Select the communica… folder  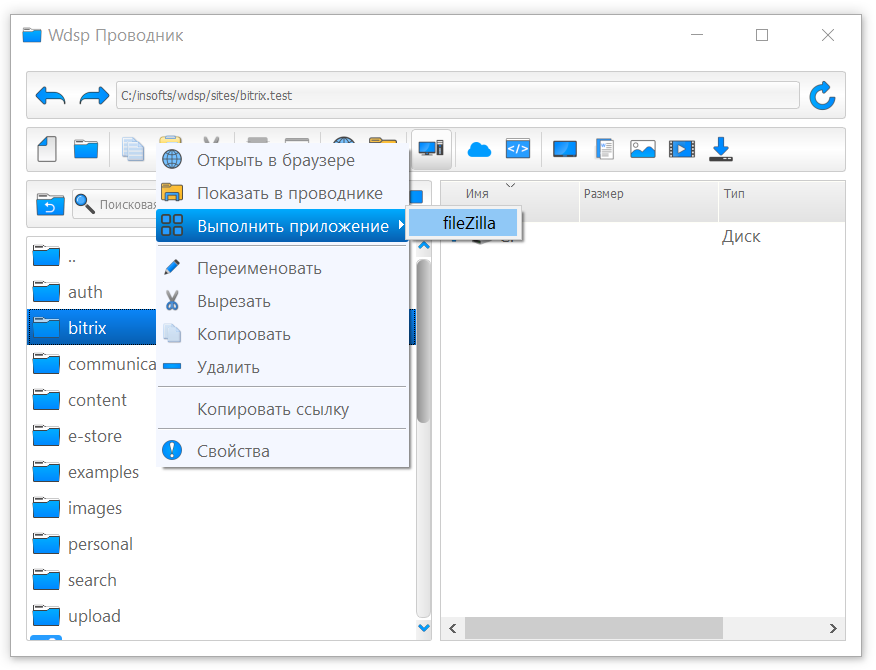click(92, 364)
